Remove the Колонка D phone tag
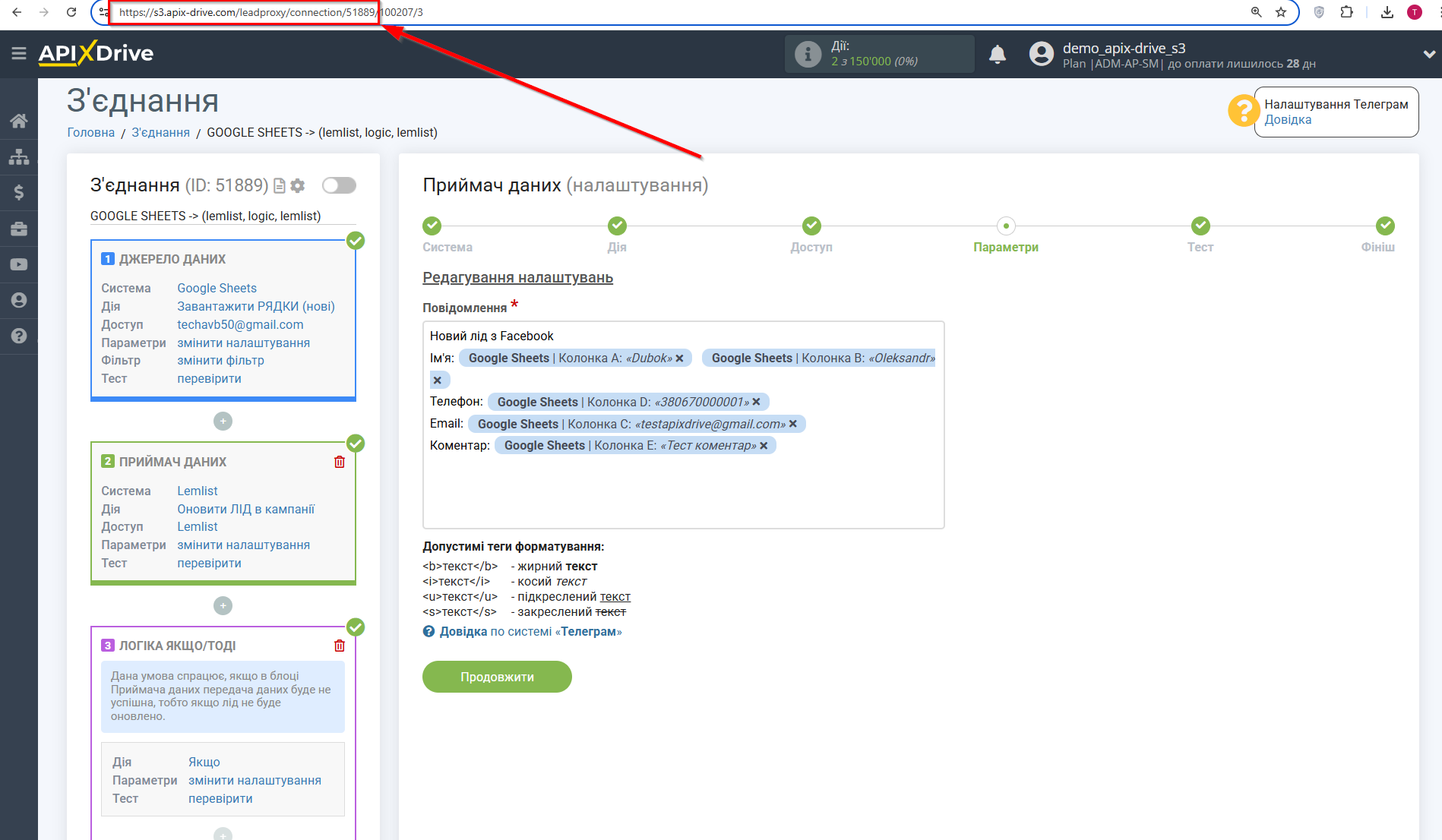The width and height of the screenshot is (1442, 840). point(756,402)
